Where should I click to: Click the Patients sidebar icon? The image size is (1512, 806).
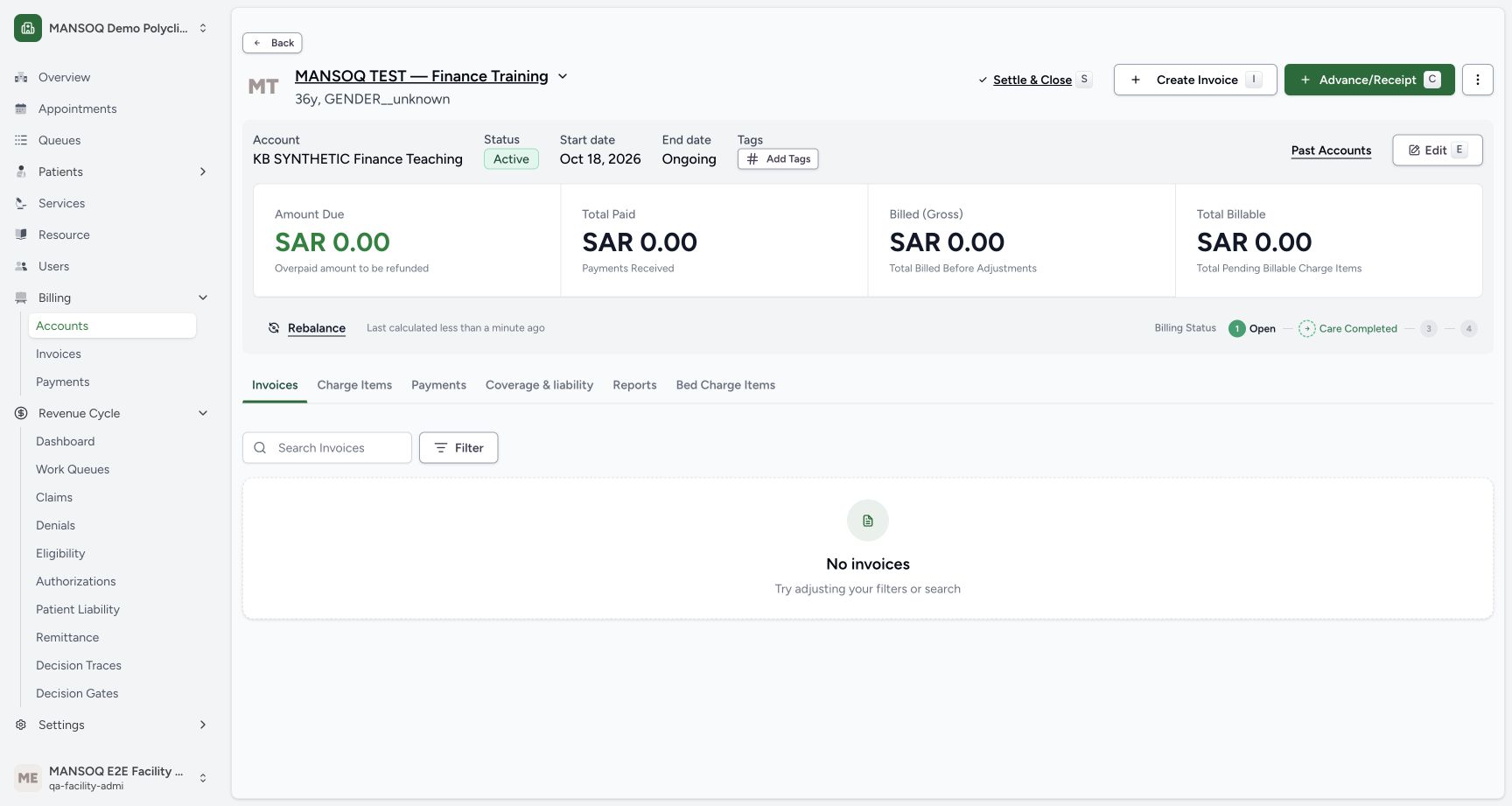click(x=21, y=172)
